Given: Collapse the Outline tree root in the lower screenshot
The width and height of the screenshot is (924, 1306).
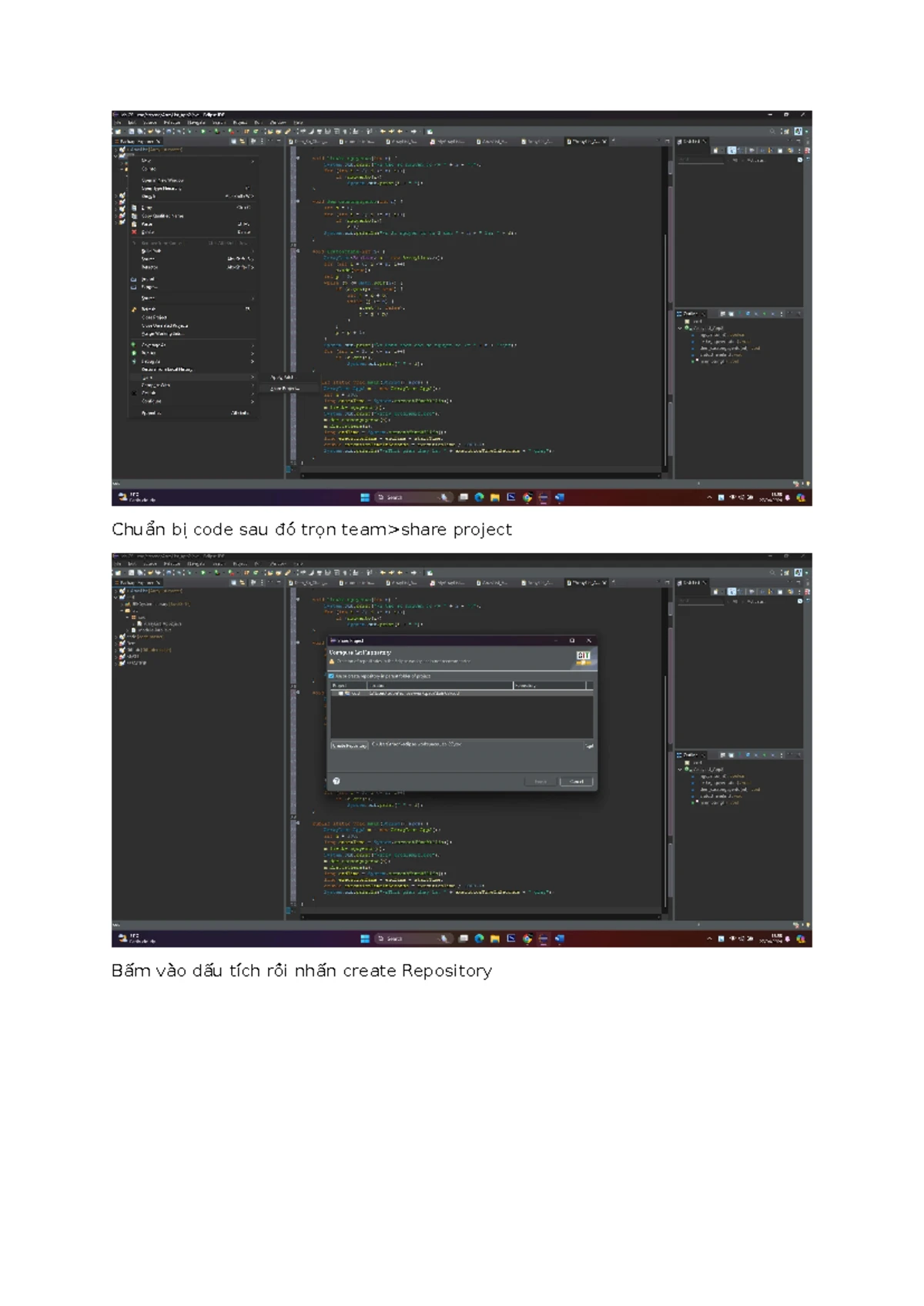Looking at the screenshot, I should tap(681, 769).
